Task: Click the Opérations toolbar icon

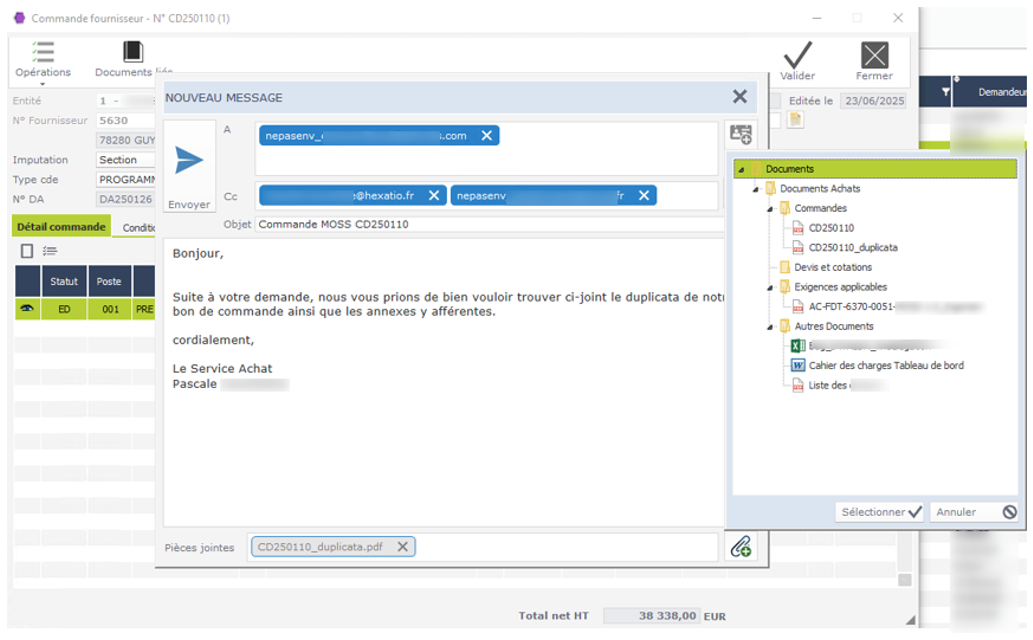Action: pos(42,52)
